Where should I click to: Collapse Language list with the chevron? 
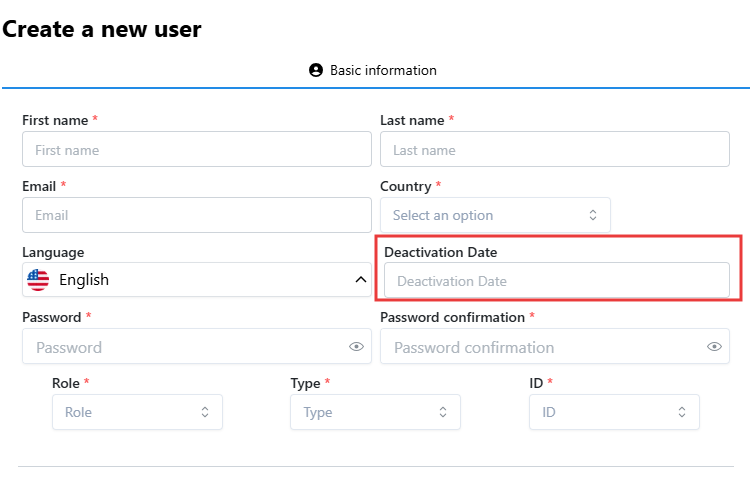pyautogui.click(x=361, y=280)
